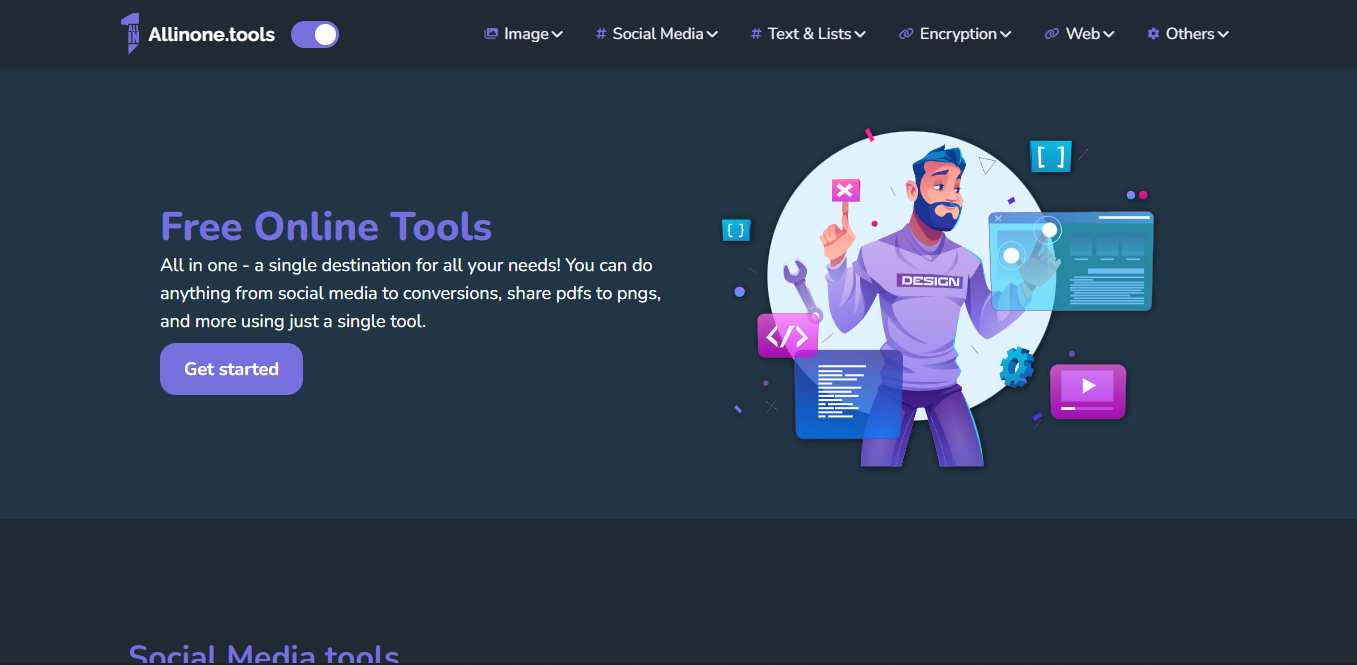Viewport: 1357px width, 665px height.
Task: Click the hash icon beside Social Media
Action: click(x=601, y=34)
